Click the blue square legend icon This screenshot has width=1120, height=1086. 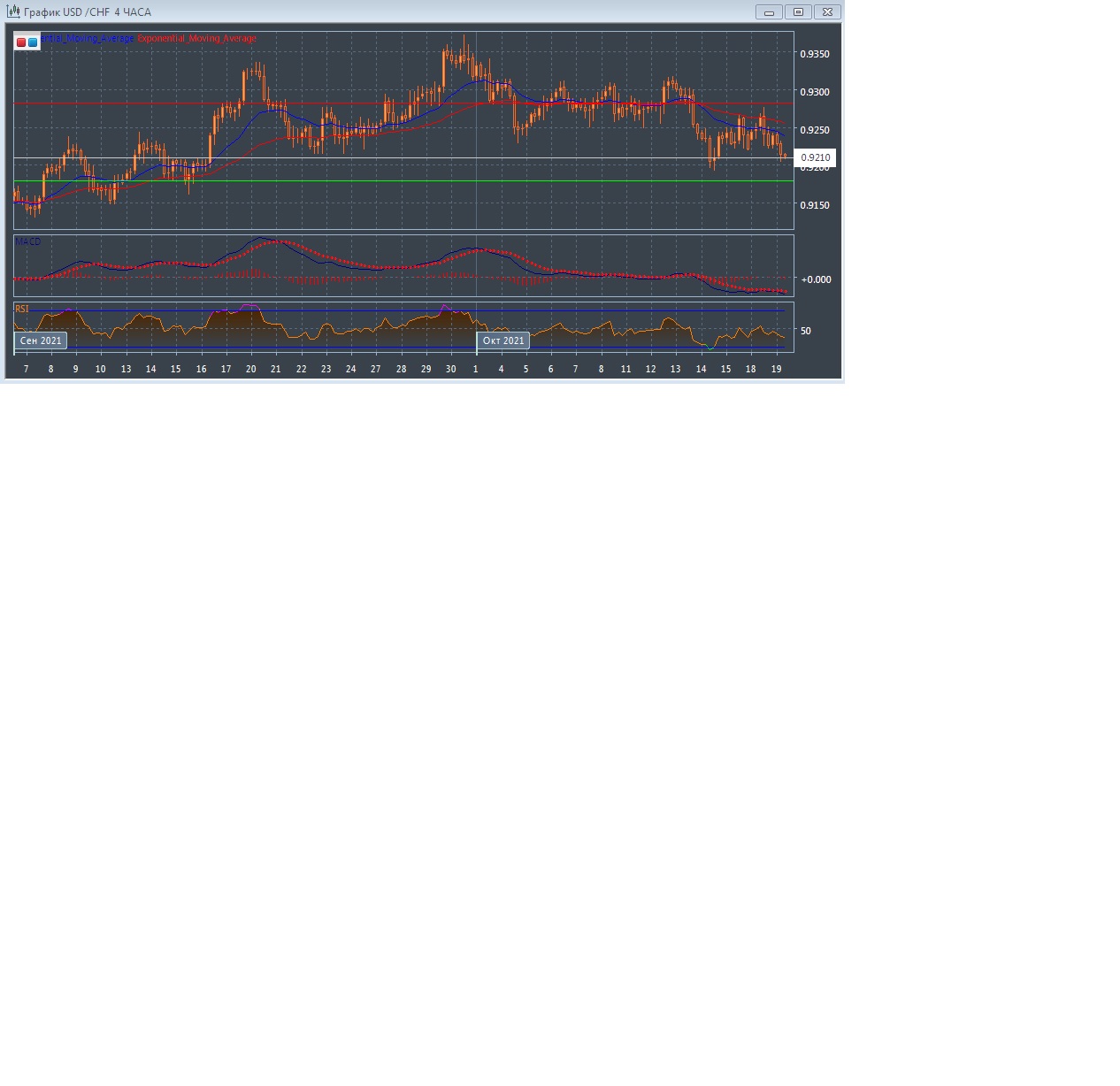[33, 42]
